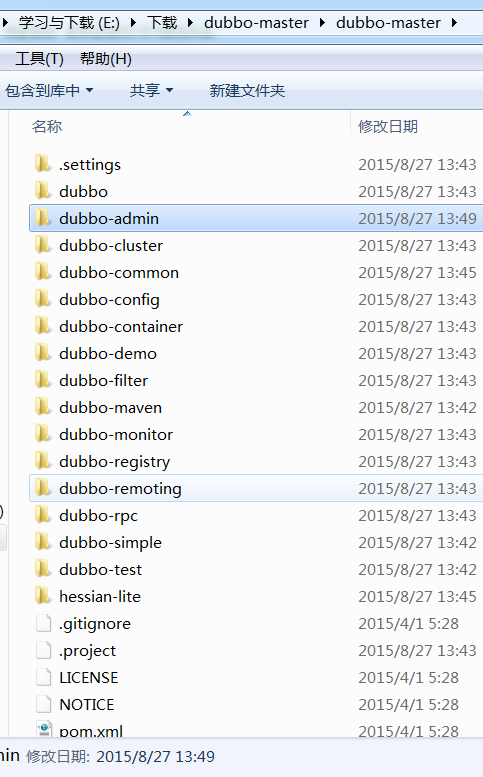Select the dubbo-monitor folder row
This screenshot has height=777, width=483.
pos(256,435)
